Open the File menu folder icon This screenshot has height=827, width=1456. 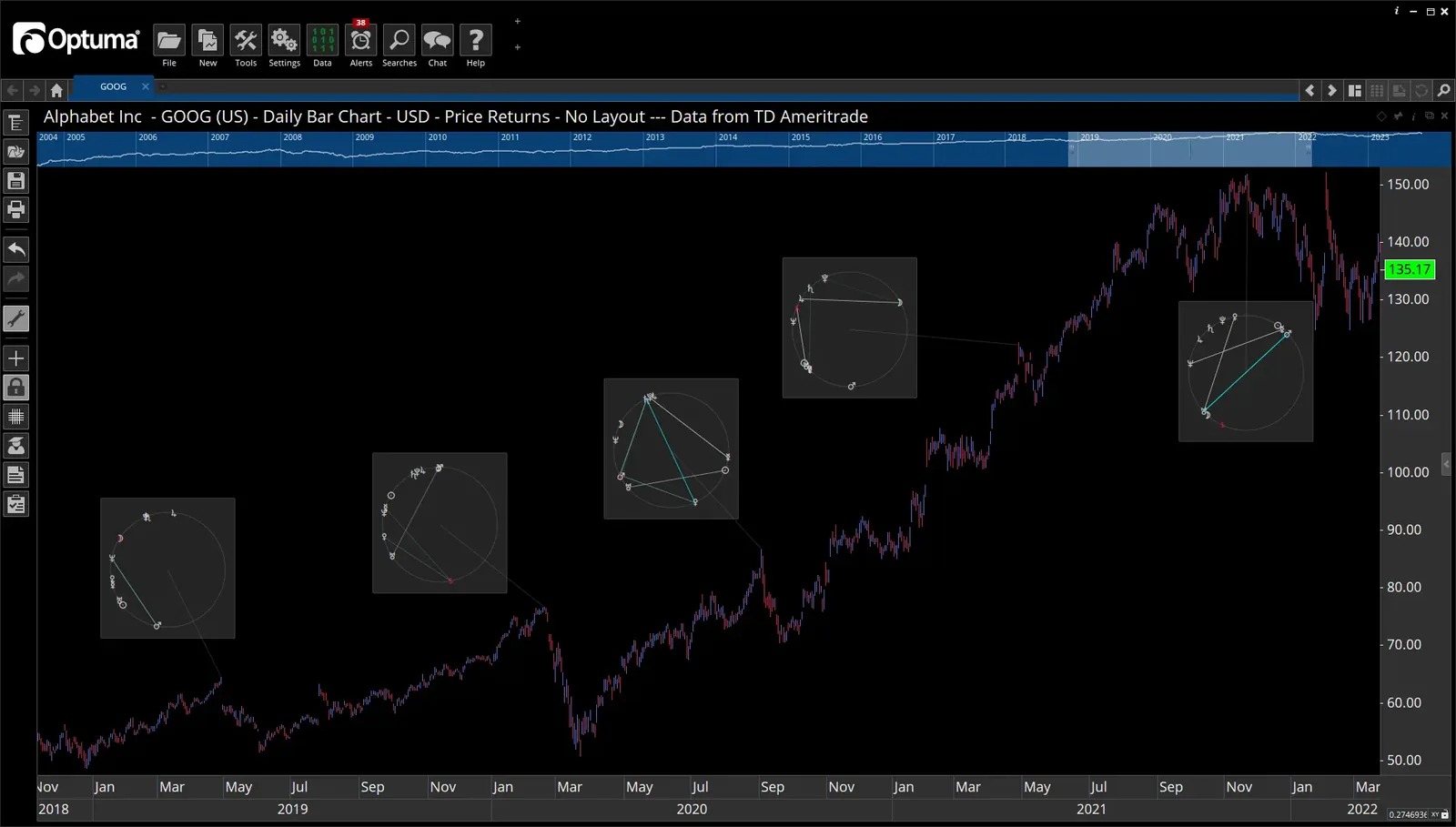point(169,40)
